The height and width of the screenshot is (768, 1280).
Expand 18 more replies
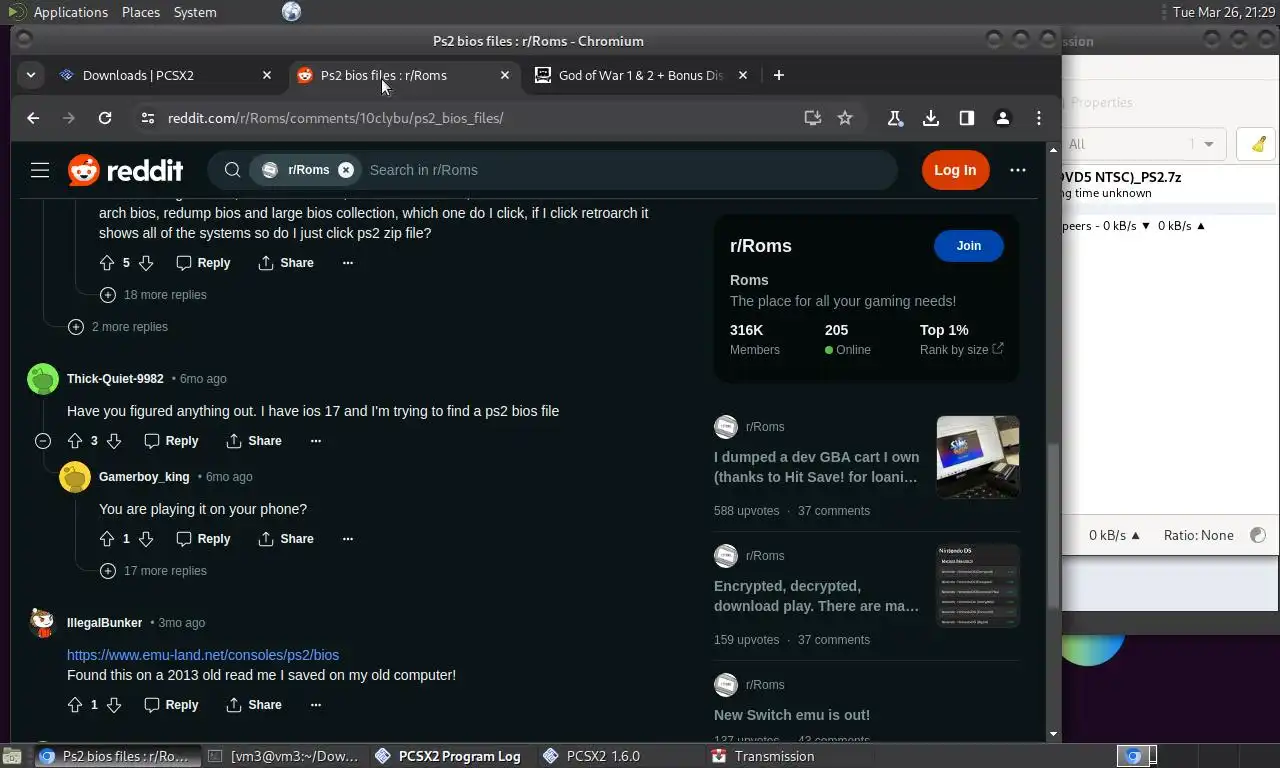[153, 295]
